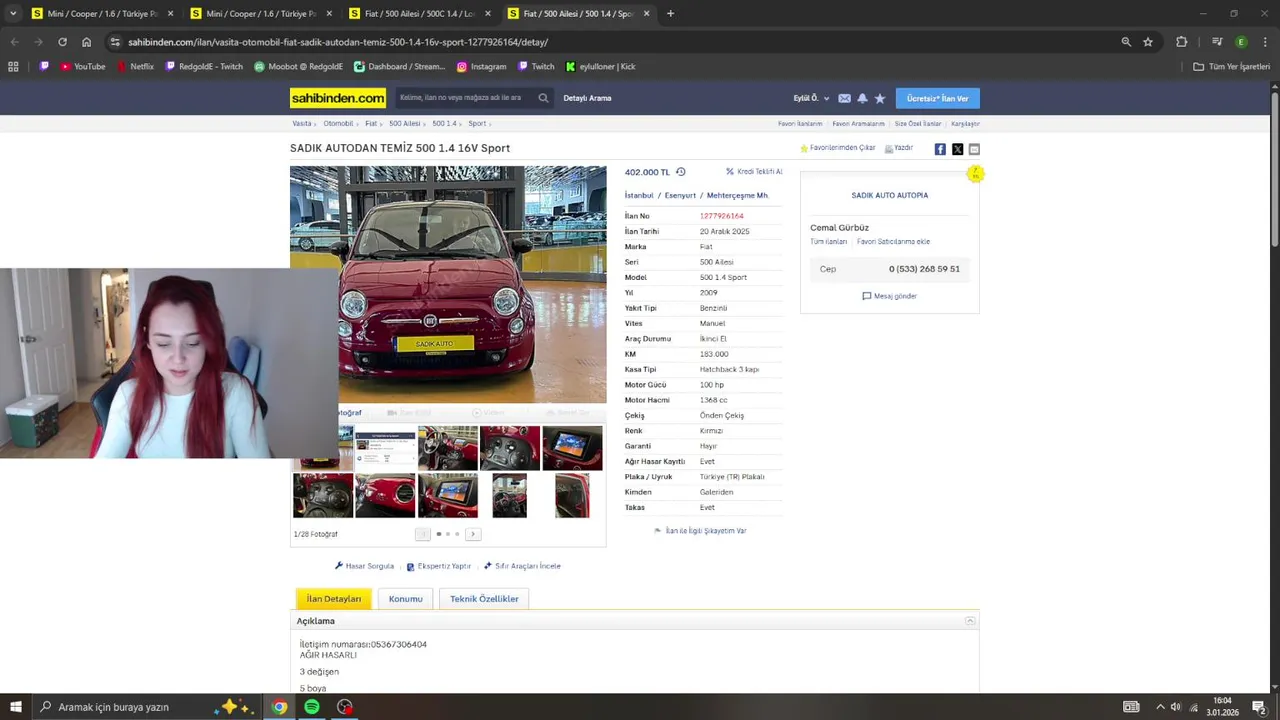Screen dimensions: 1280x720
Task: Click Favori İlanlarım link
Action: [800, 124]
